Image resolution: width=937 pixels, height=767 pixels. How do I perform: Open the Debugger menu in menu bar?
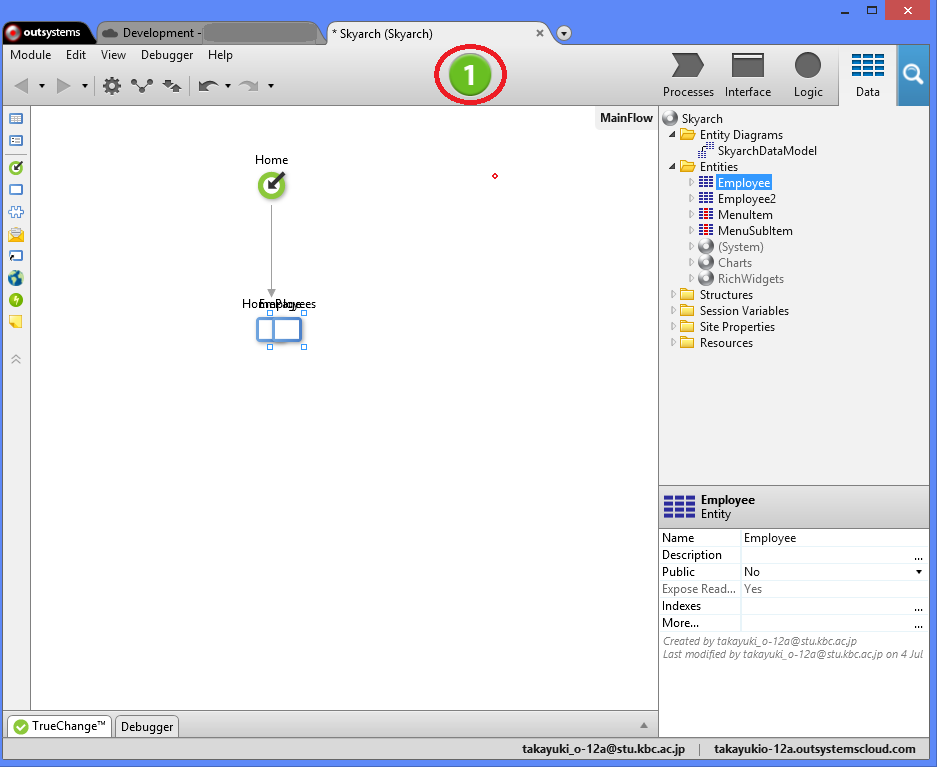tap(167, 55)
